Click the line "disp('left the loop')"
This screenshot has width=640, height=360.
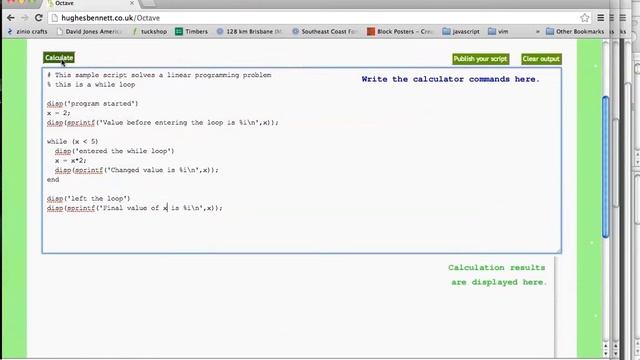coord(89,198)
